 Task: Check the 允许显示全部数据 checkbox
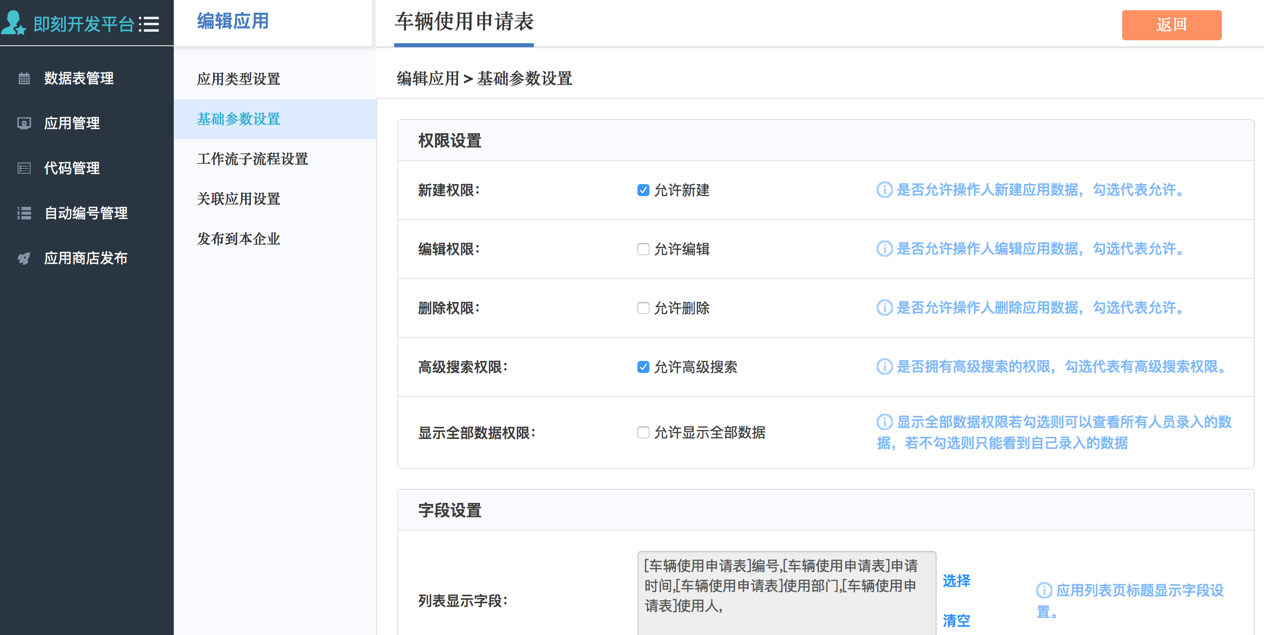pos(643,433)
